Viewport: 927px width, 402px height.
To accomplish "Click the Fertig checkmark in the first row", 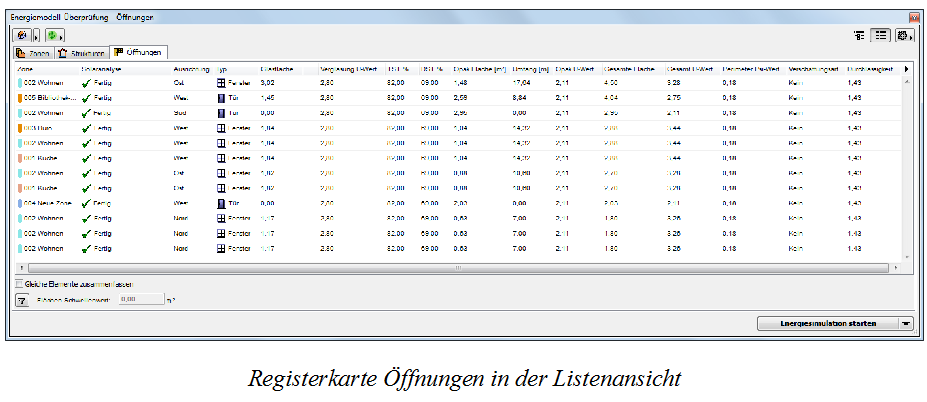I will tap(87, 83).
